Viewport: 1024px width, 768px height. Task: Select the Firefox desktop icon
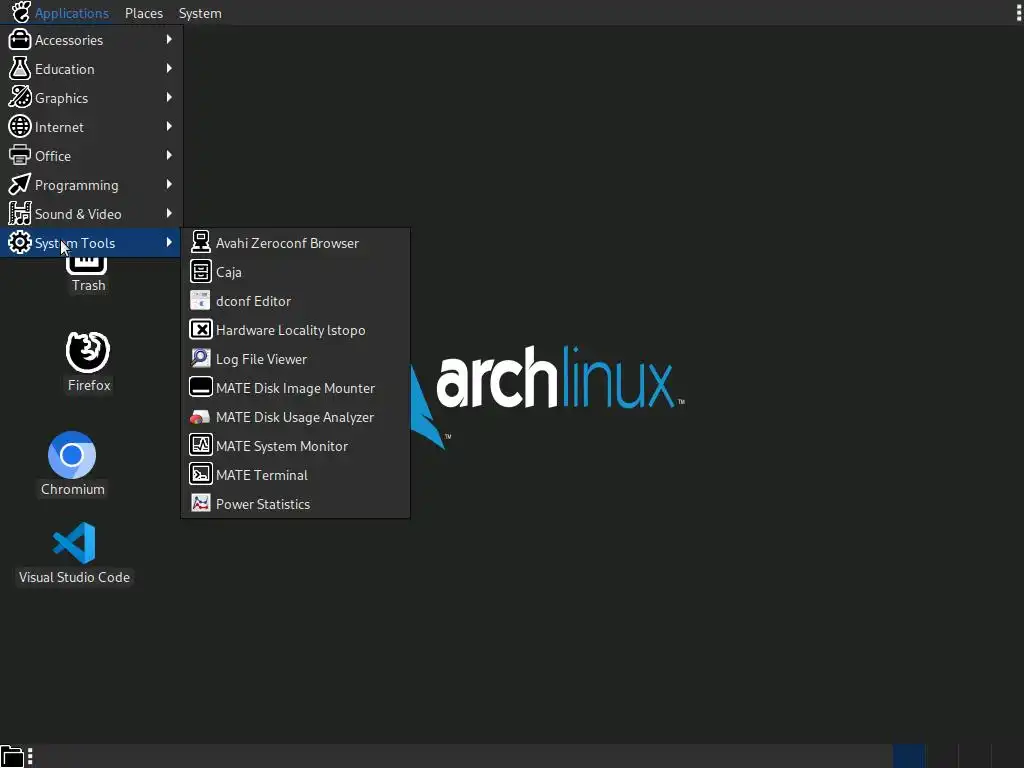click(88, 361)
